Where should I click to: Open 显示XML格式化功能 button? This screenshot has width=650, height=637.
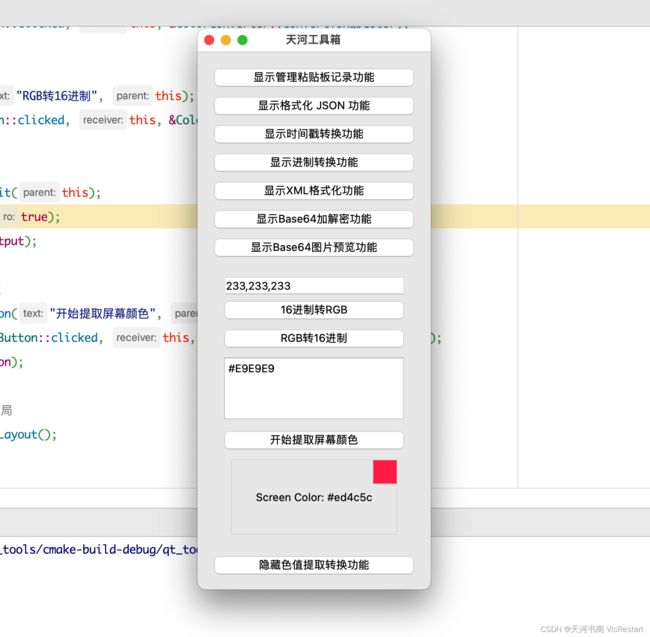pos(314,191)
